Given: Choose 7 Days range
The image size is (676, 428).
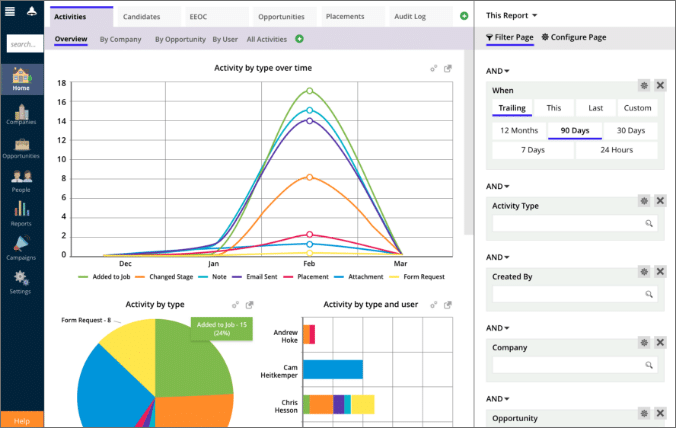Looking at the screenshot, I should pos(533,150).
